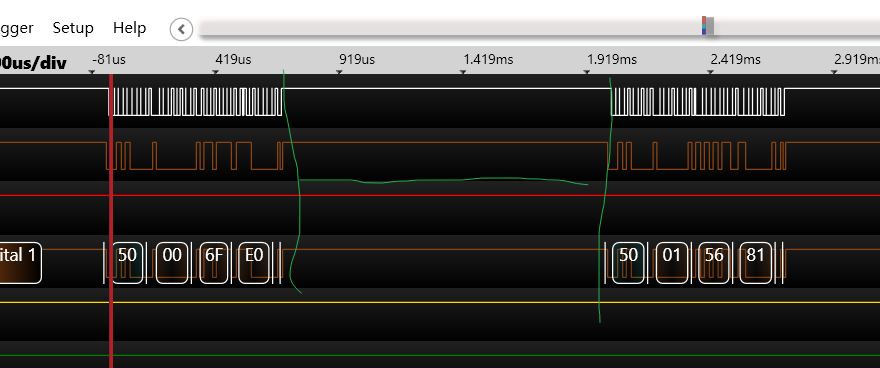Click the 1.919ms time marker

(x=612, y=59)
